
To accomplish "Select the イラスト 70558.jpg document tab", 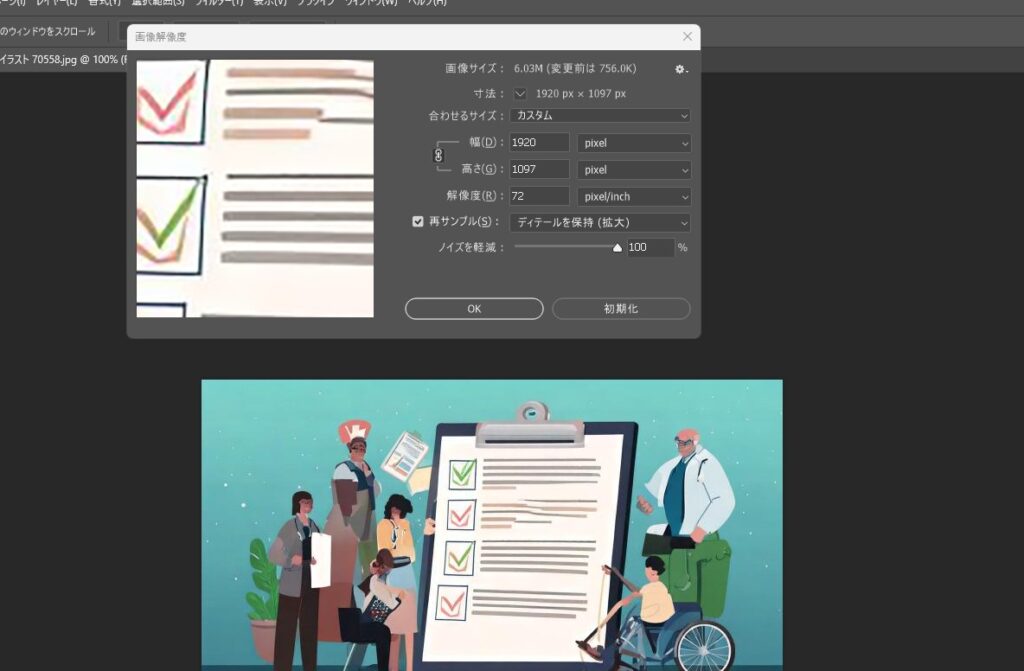I will tap(63, 59).
